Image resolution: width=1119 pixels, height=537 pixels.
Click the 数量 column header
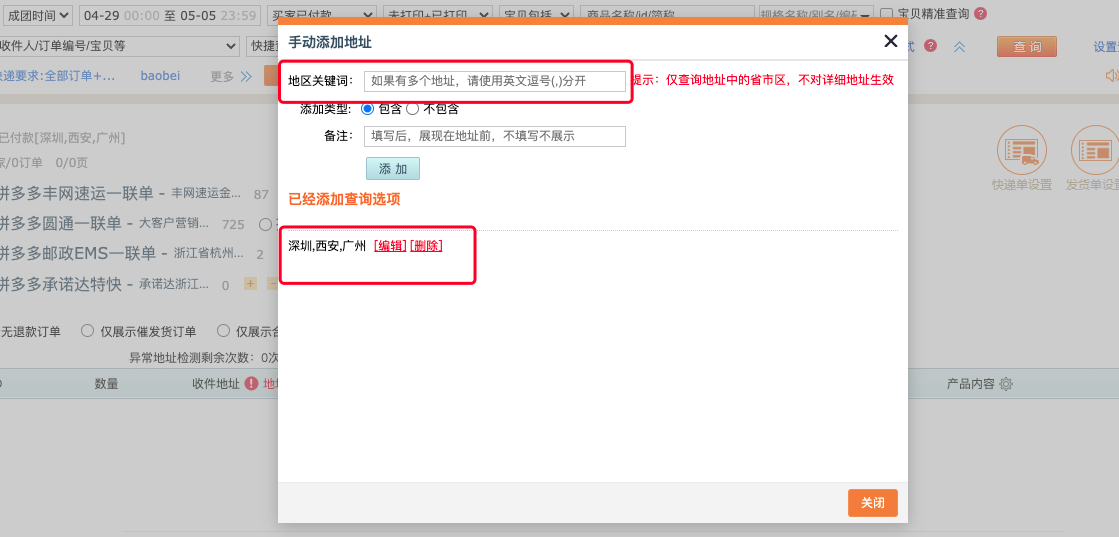click(x=106, y=383)
